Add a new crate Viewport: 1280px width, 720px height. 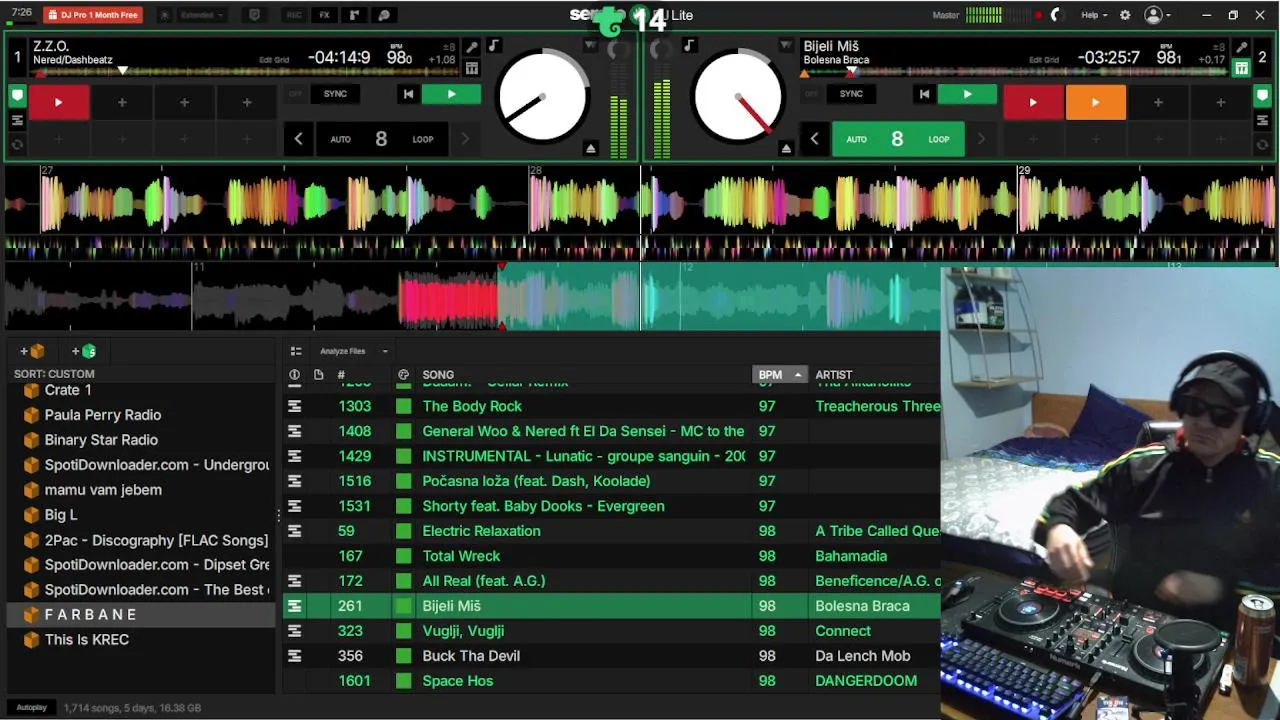[x=32, y=351]
